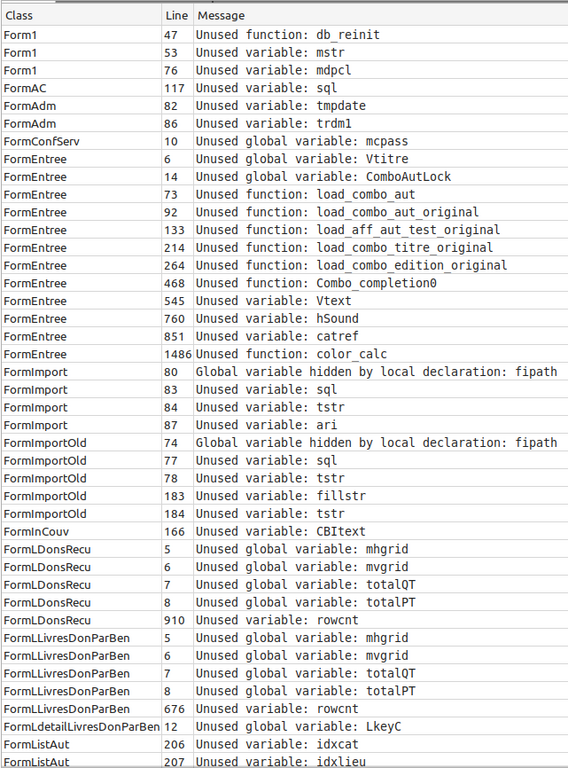Image resolution: width=568 pixels, height=768 pixels.
Task: Select FormConfServ mcpass warning row
Action: 284,142
